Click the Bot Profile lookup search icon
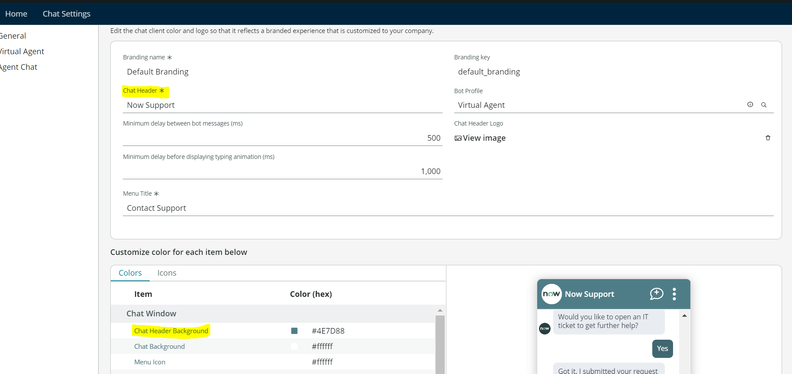This screenshot has height=374, width=792. pyautogui.click(x=764, y=105)
